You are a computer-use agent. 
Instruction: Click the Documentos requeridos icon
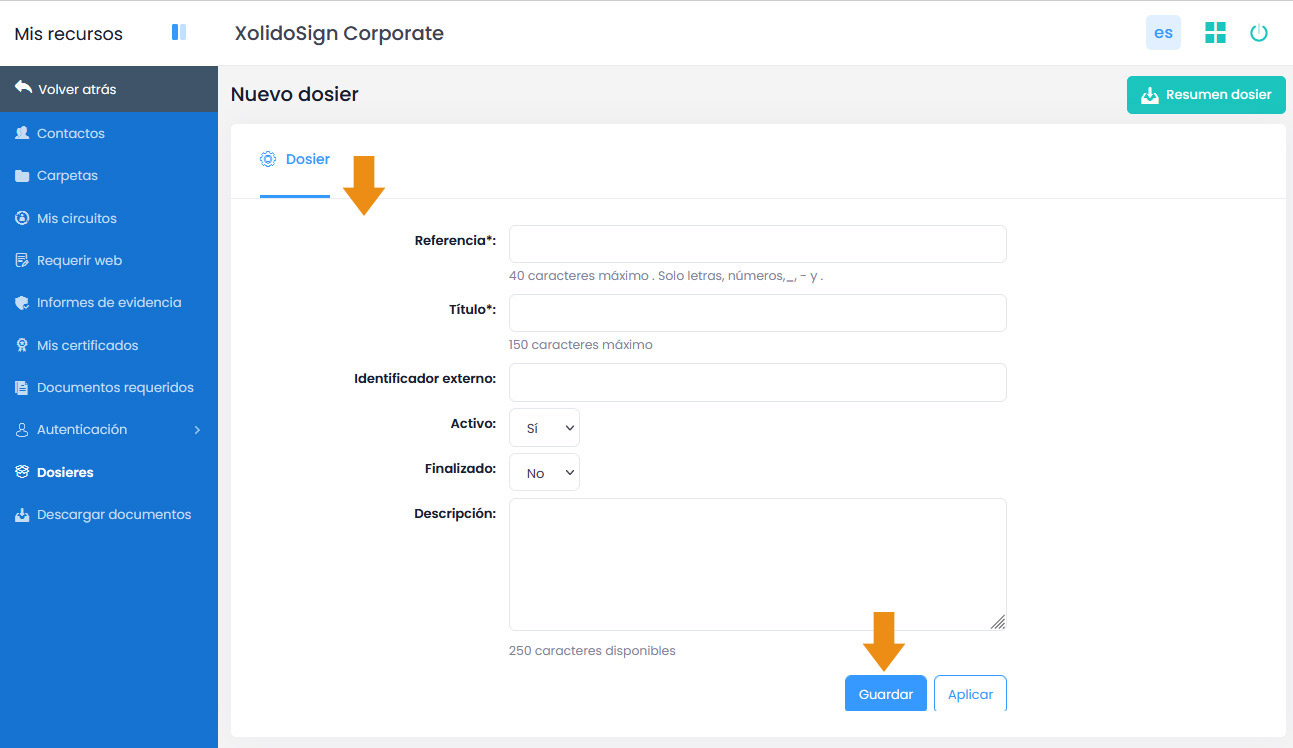(x=22, y=387)
